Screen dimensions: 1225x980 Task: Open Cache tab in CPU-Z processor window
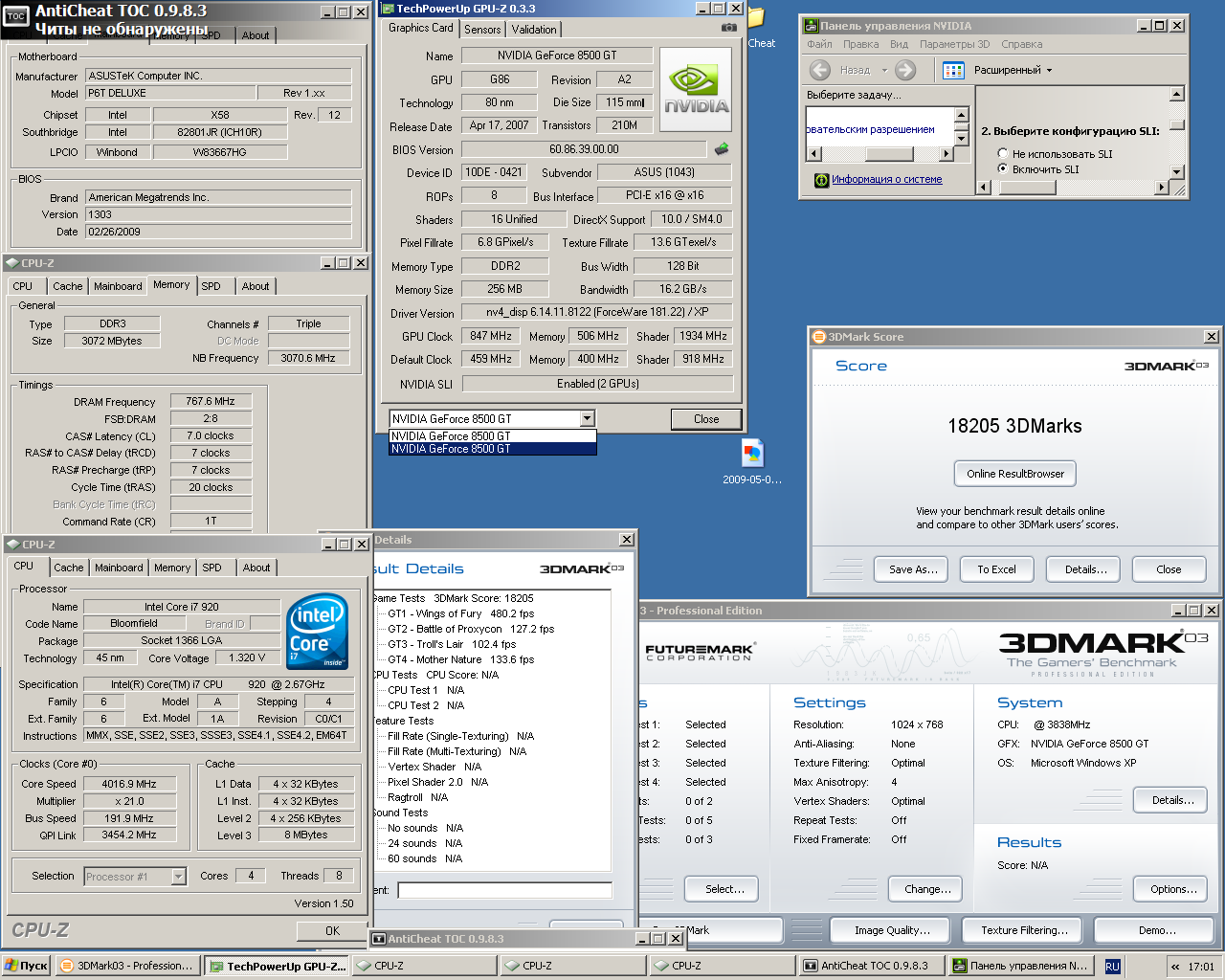point(68,568)
